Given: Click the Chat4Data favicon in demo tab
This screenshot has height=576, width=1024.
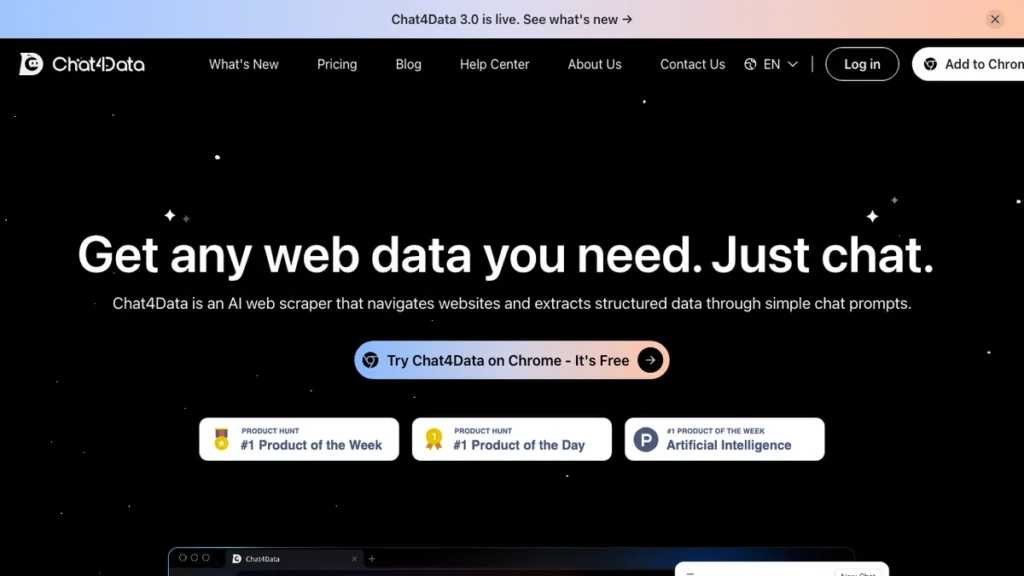Looking at the screenshot, I should [x=236, y=559].
